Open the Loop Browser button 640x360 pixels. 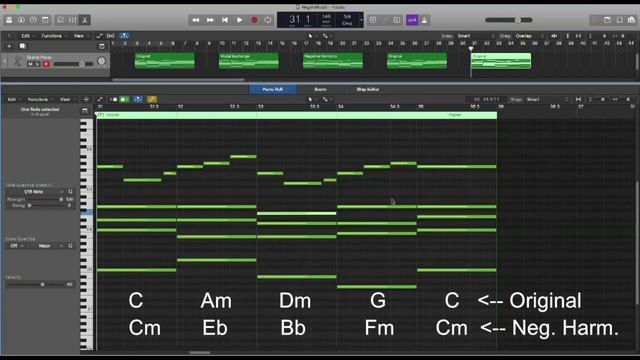pyautogui.click(x=620, y=20)
